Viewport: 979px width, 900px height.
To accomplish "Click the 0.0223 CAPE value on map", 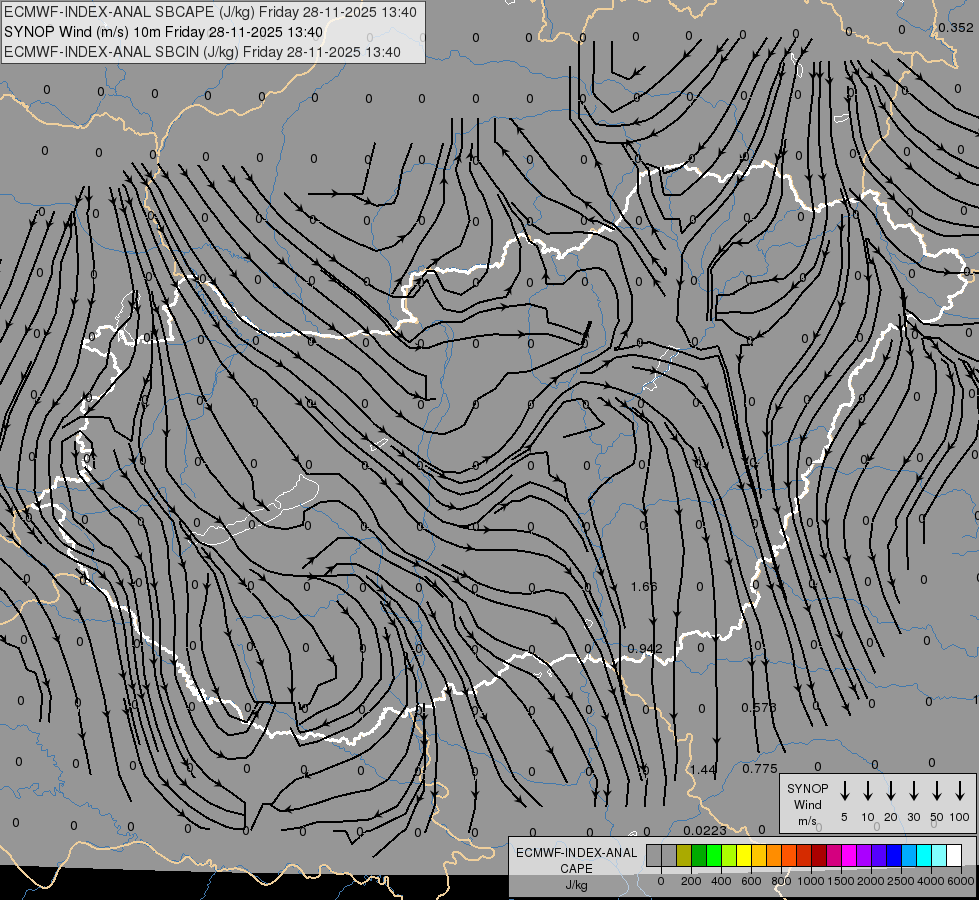I will [x=705, y=831].
